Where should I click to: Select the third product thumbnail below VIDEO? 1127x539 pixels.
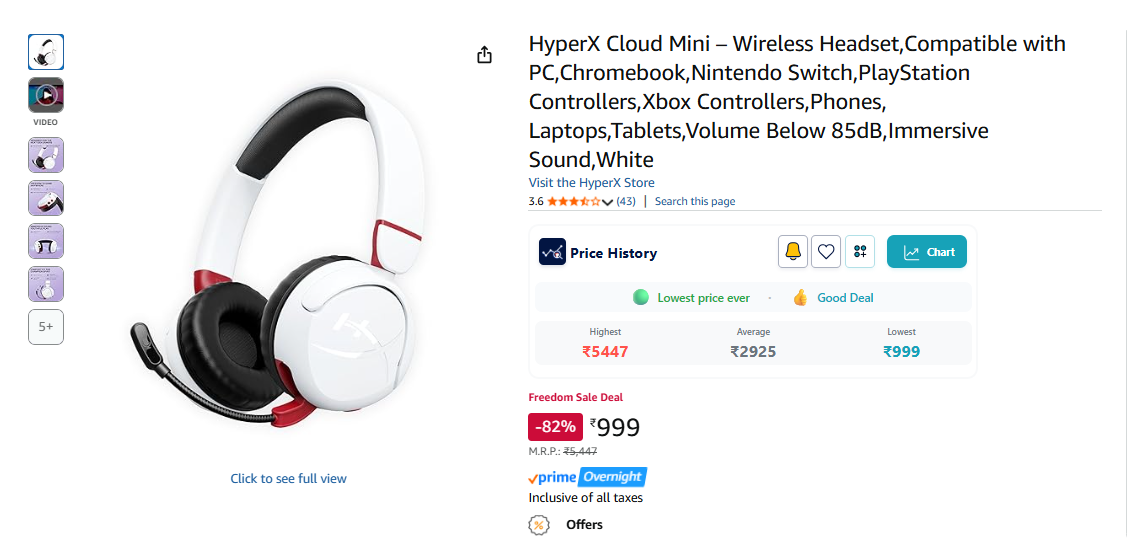click(x=46, y=241)
